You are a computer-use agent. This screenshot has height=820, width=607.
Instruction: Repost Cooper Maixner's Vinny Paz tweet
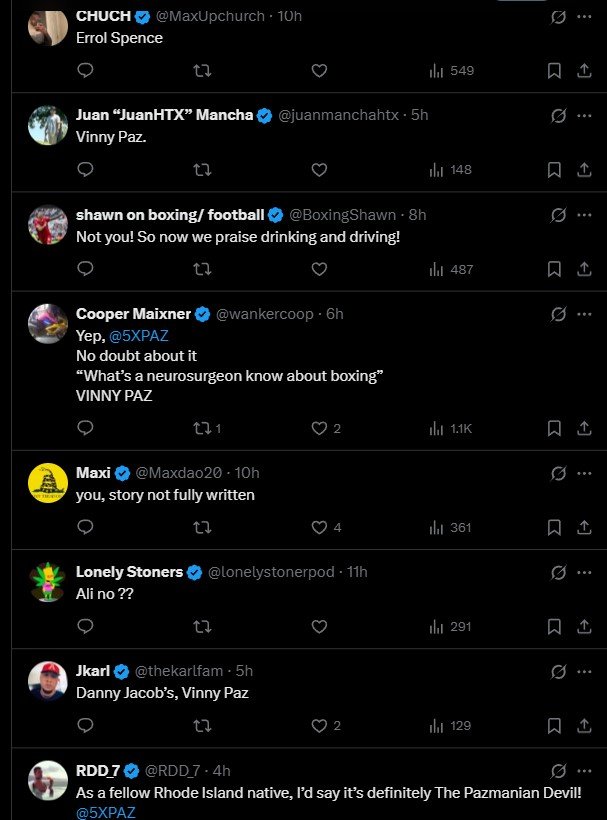pos(202,428)
